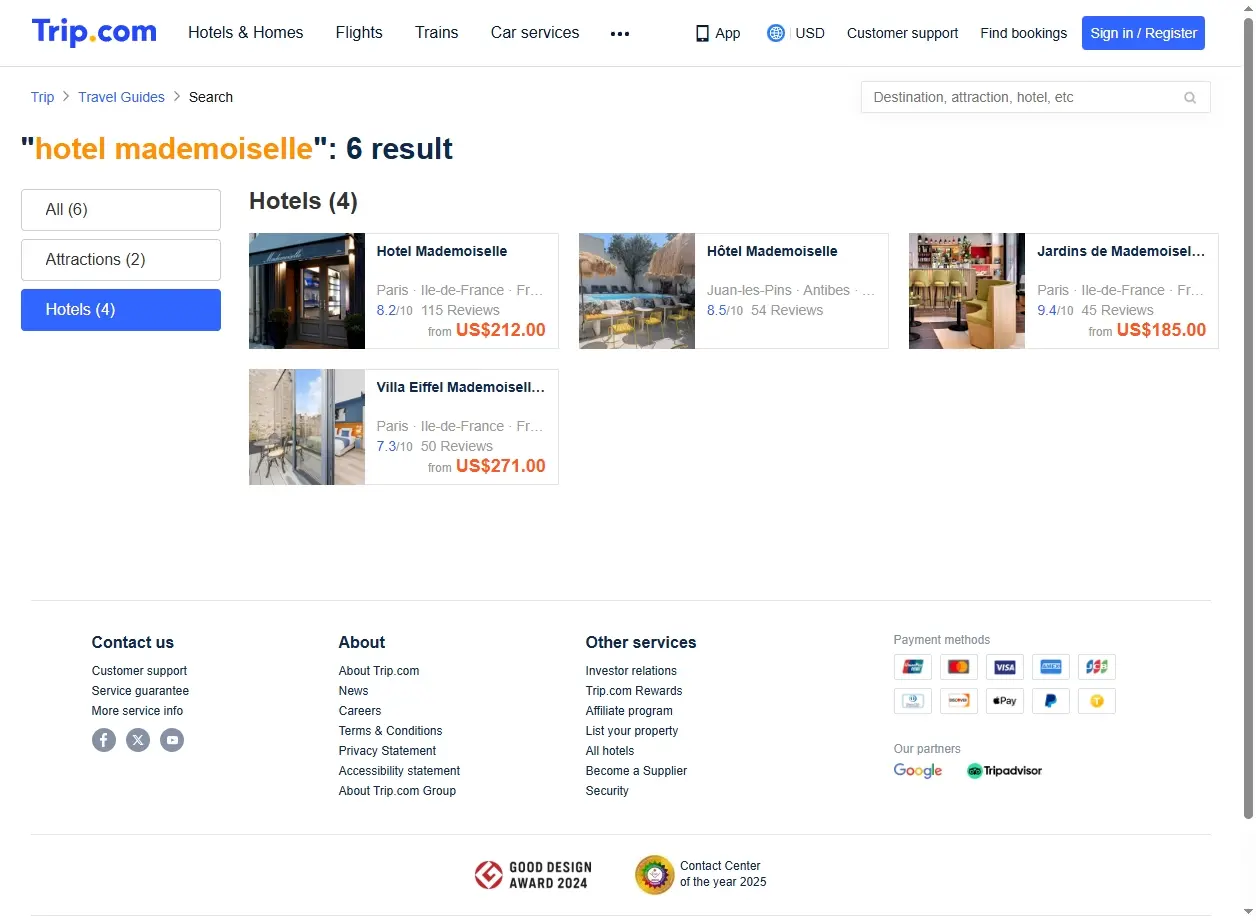The width and height of the screenshot is (1256, 921).
Task: Go to Travel Guides breadcrumb
Action: (x=121, y=97)
